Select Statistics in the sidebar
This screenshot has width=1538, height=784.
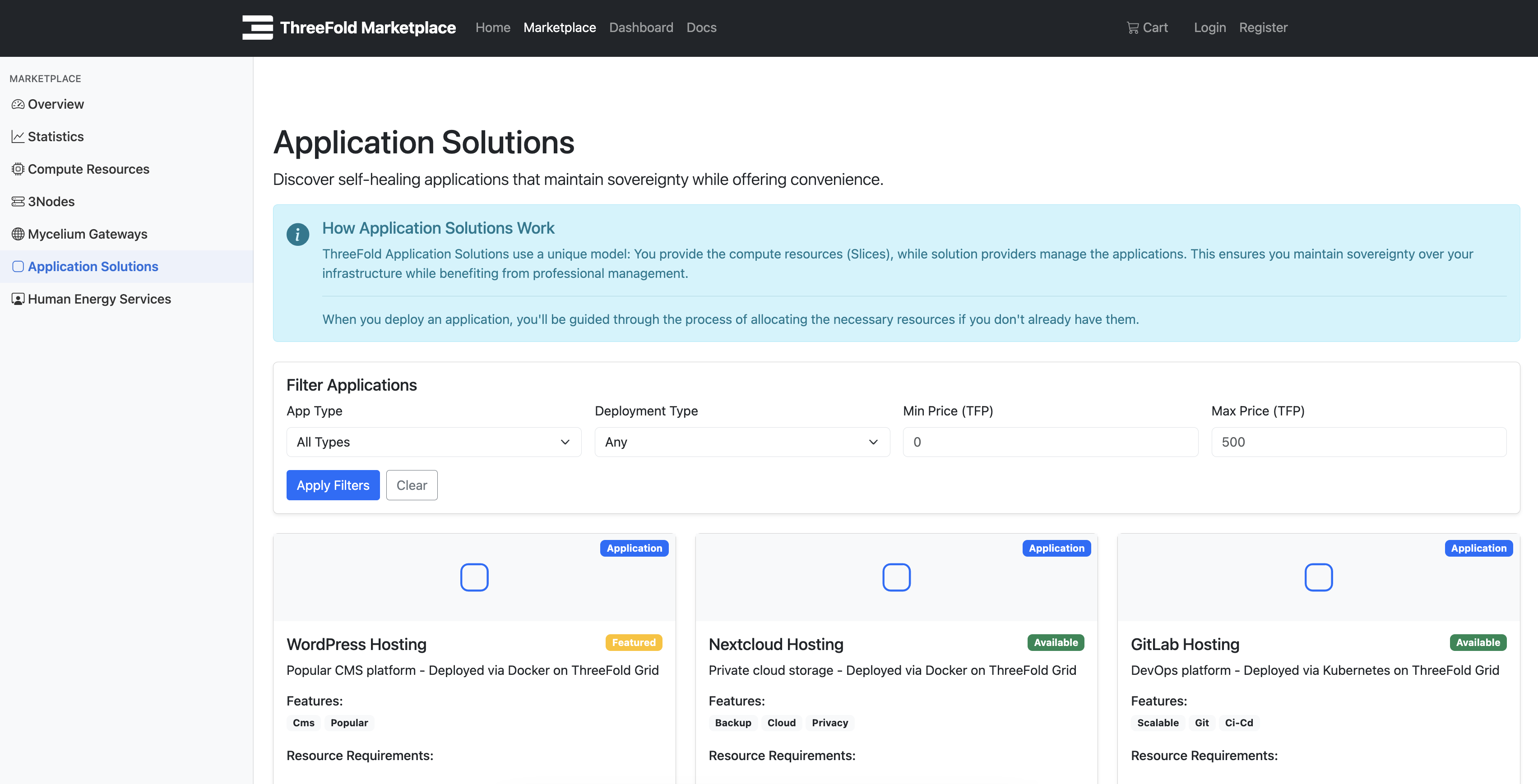(x=126, y=137)
